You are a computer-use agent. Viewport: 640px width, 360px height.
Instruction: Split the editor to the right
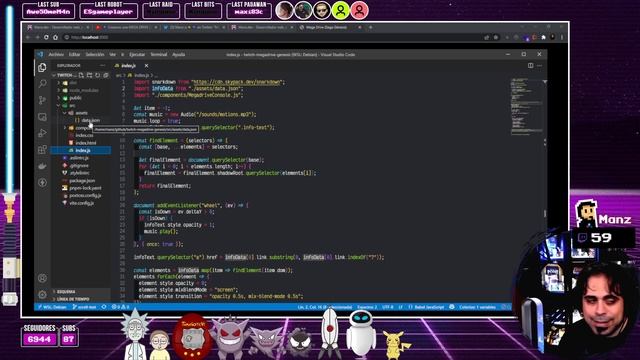coord(531,65)
